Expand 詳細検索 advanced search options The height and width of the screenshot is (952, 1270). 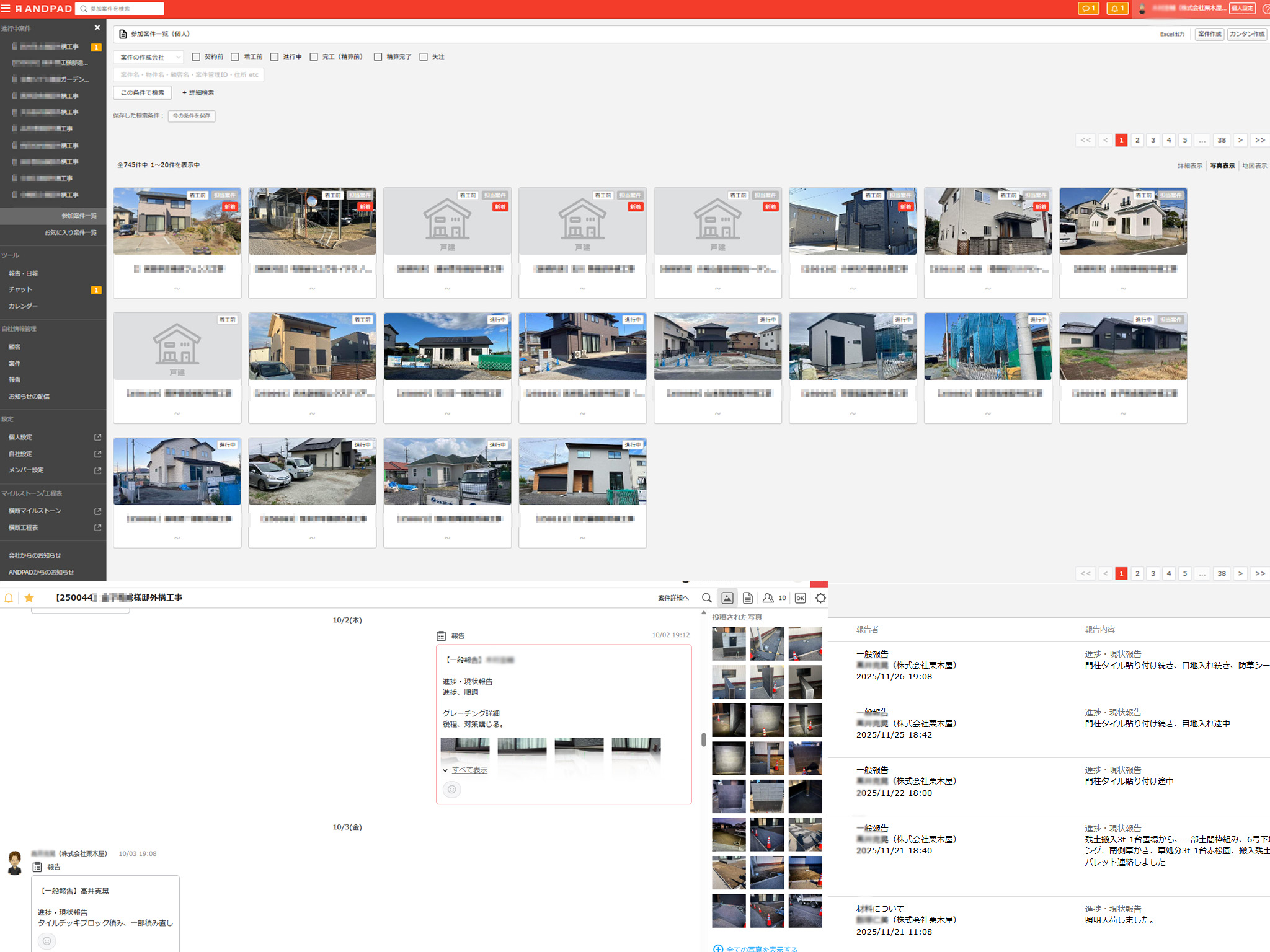click(x=198, y=93)
